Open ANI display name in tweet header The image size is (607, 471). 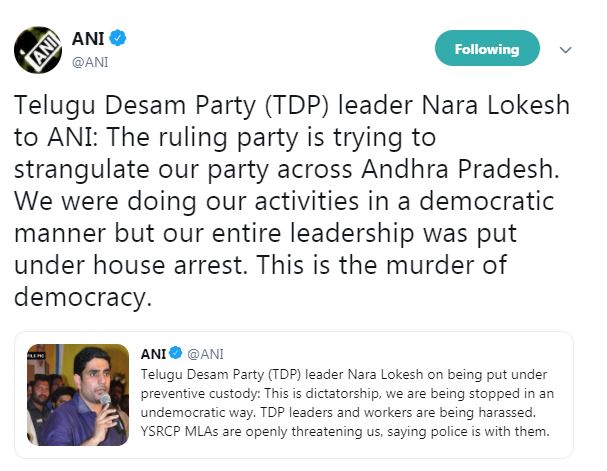(88, 39)
